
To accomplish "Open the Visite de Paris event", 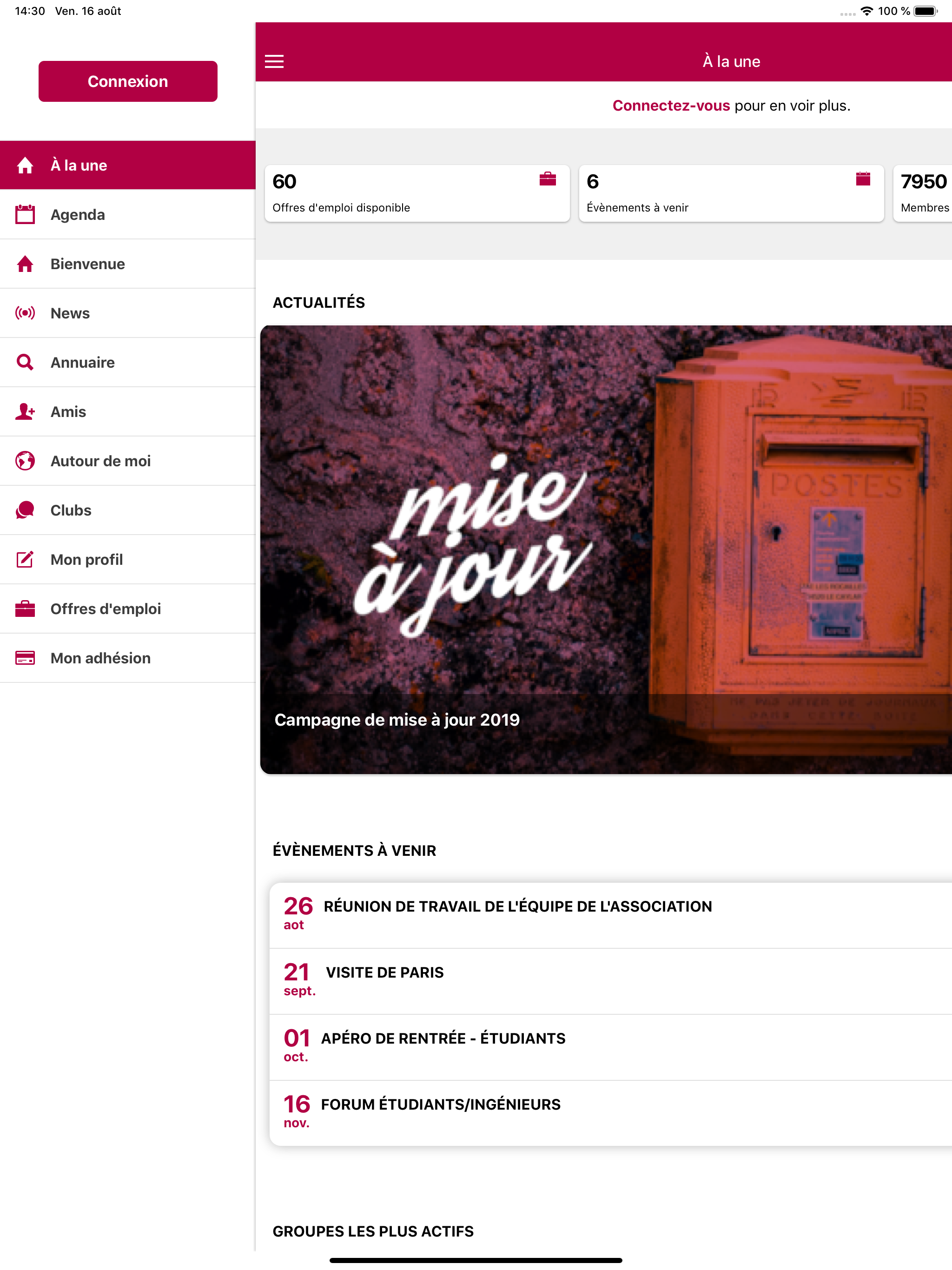I will coord(610,981).
